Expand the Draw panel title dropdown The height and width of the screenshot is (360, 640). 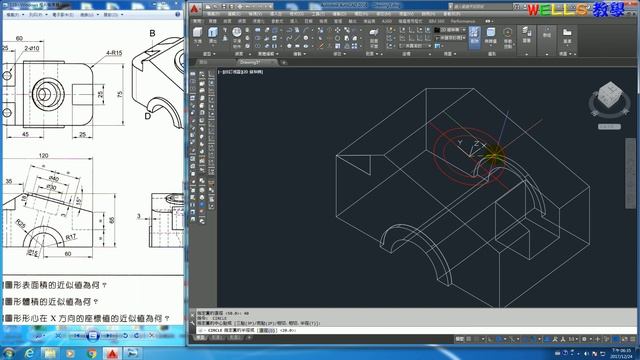[299, 54]
